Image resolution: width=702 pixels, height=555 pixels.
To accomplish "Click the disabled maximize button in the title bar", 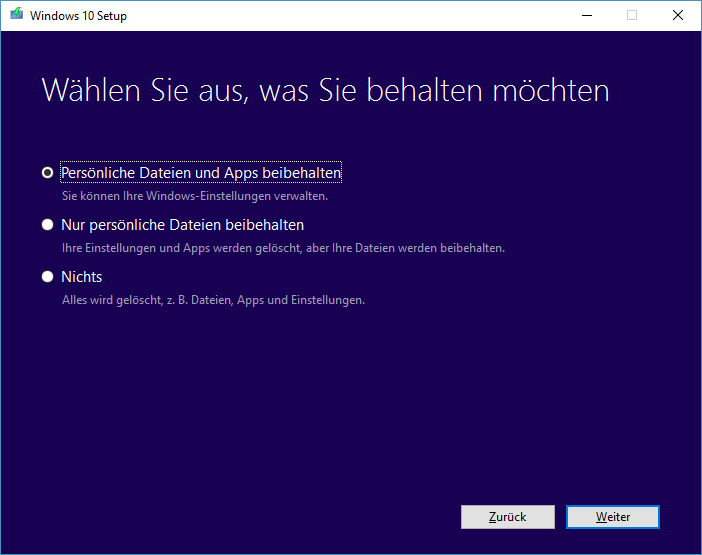I will tap(632, 15).
